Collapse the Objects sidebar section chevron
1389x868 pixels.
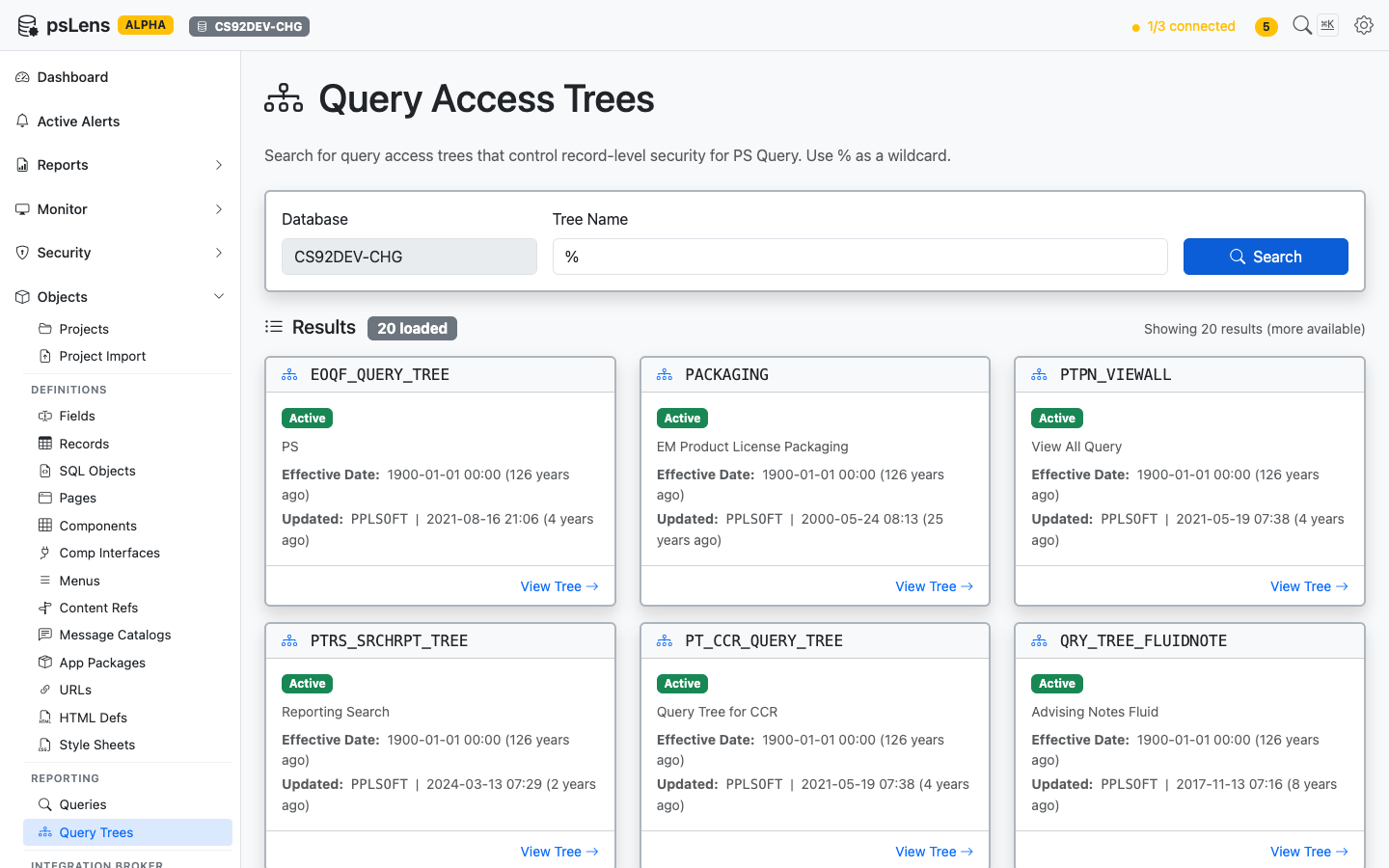click(x=219, y=297)
